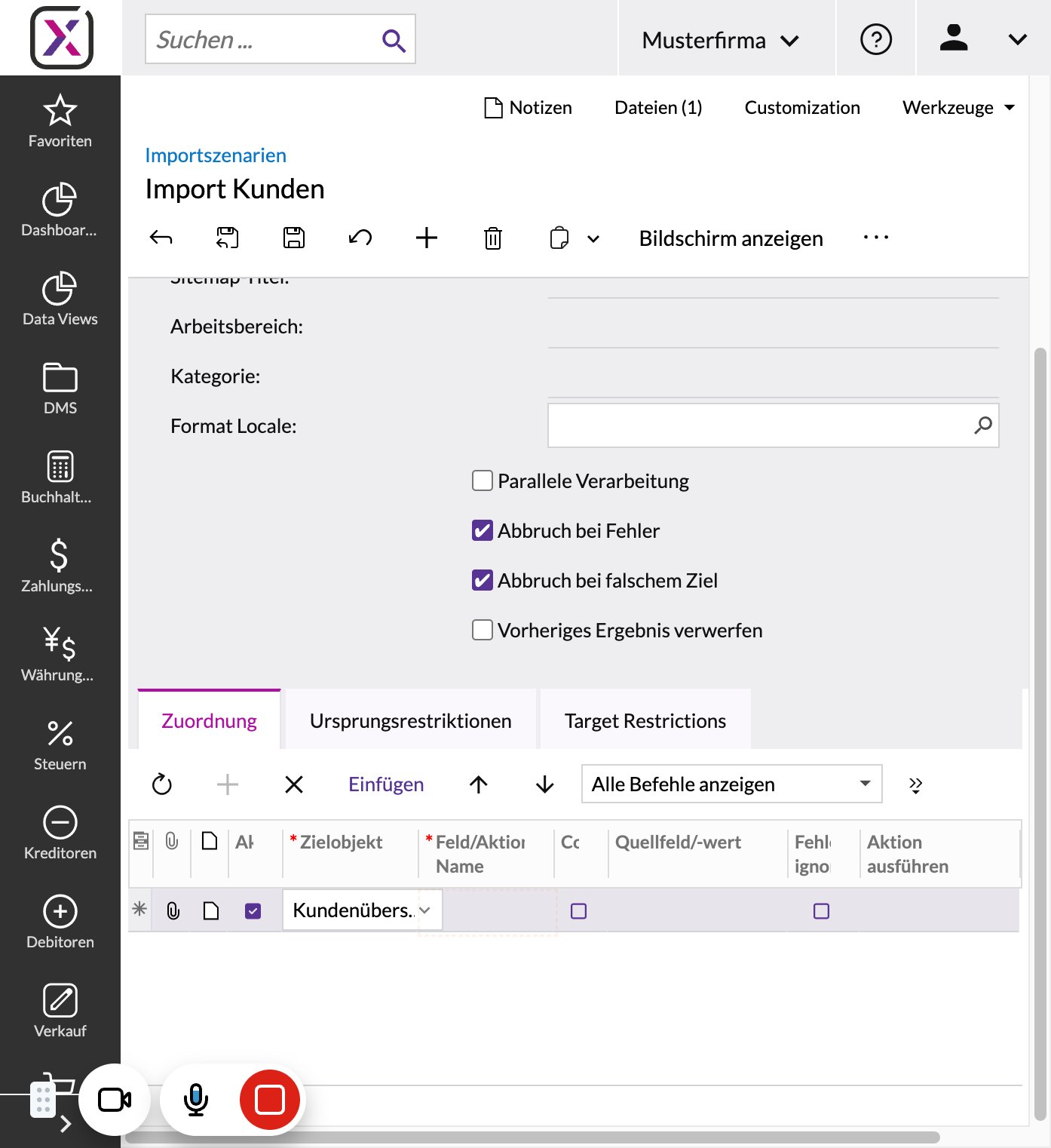Open the Steuern workspace
Viewport: 1051px width, 1148px height.
pos(60,744)
